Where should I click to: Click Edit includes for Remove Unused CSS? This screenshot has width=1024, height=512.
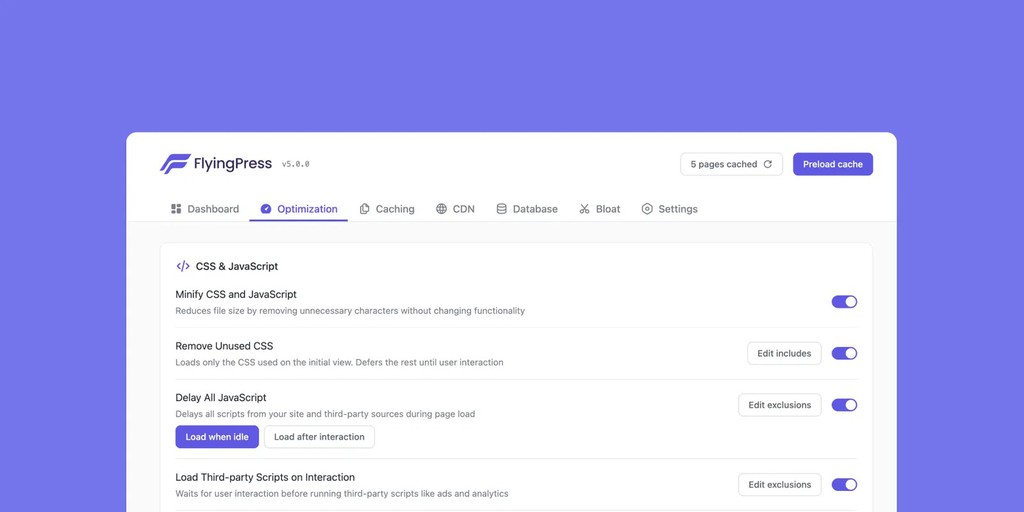784,353
